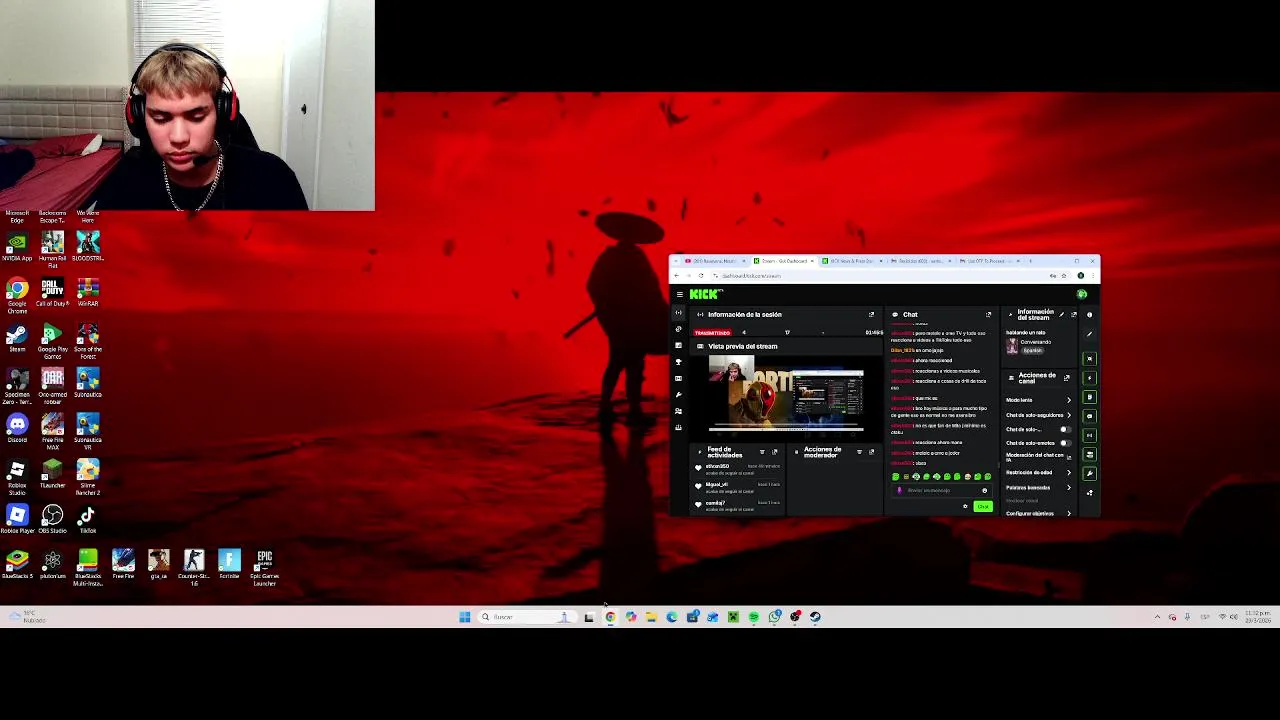
Task: Switch to the KICK News browser tab
Action: (x=853, y=261)
